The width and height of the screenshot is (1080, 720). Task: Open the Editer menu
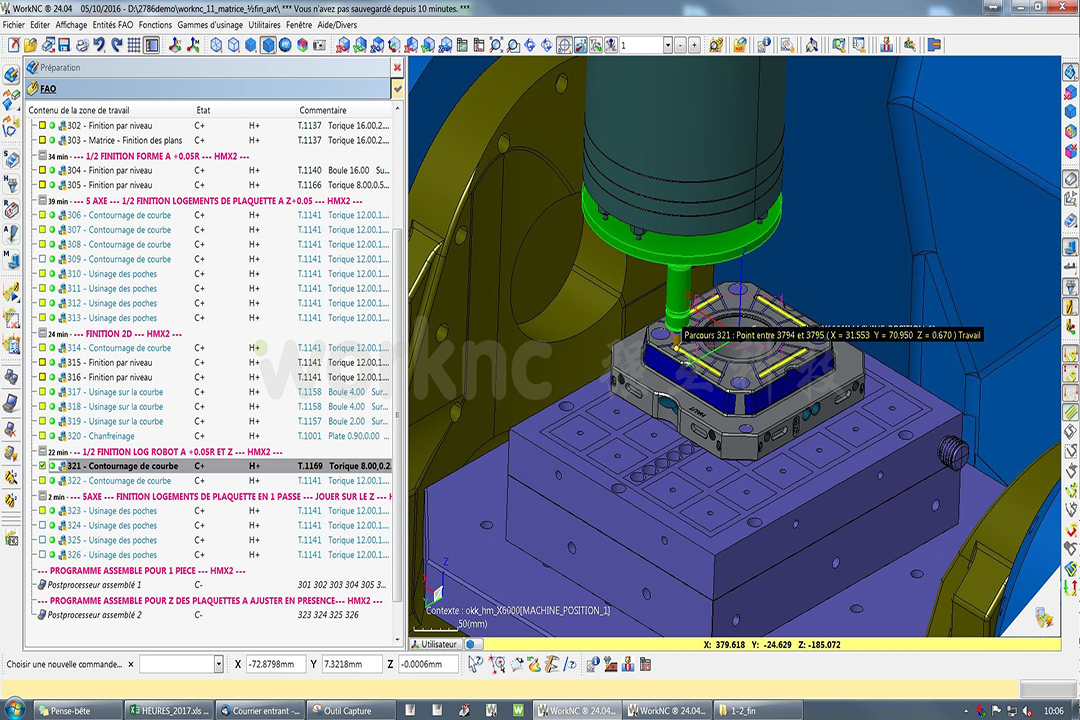click(40, 25)
